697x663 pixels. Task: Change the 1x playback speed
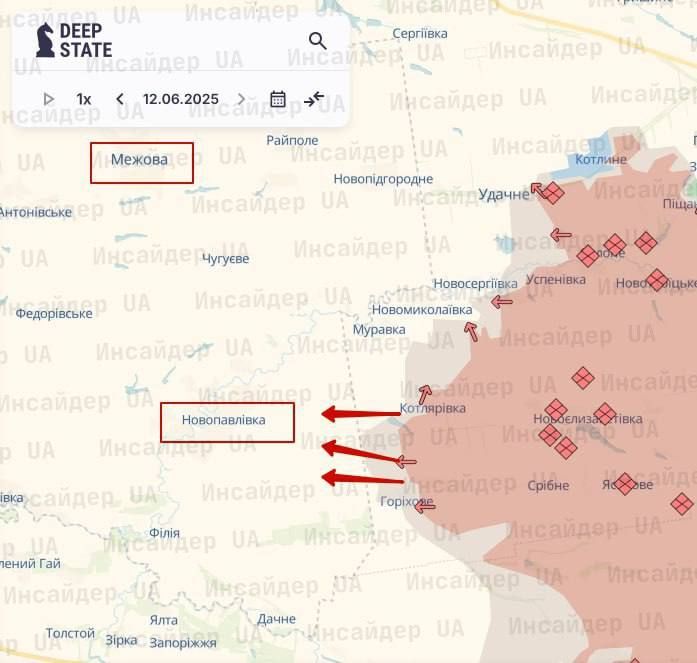pos(84,99)
